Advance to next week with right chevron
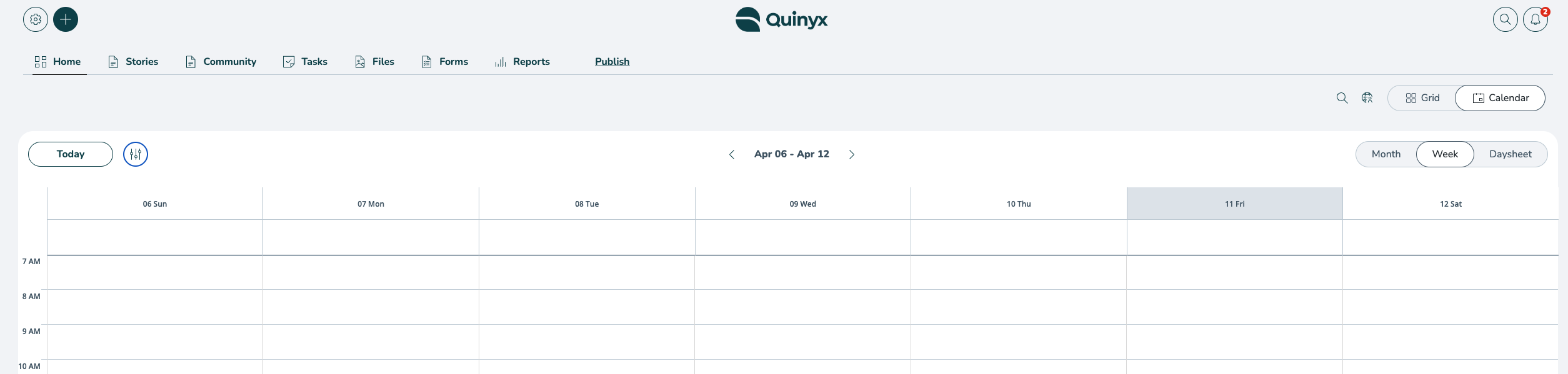 point(851,154)
